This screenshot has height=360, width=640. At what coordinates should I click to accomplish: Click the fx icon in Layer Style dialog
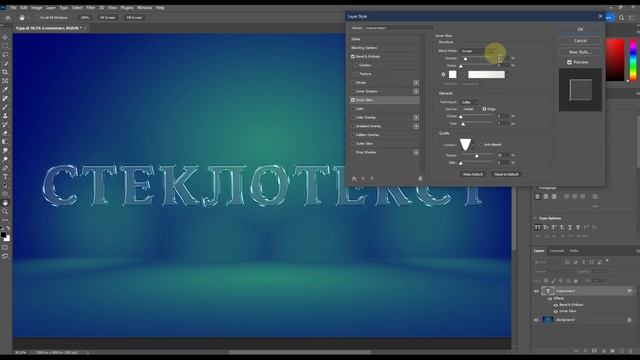(354, 178)
